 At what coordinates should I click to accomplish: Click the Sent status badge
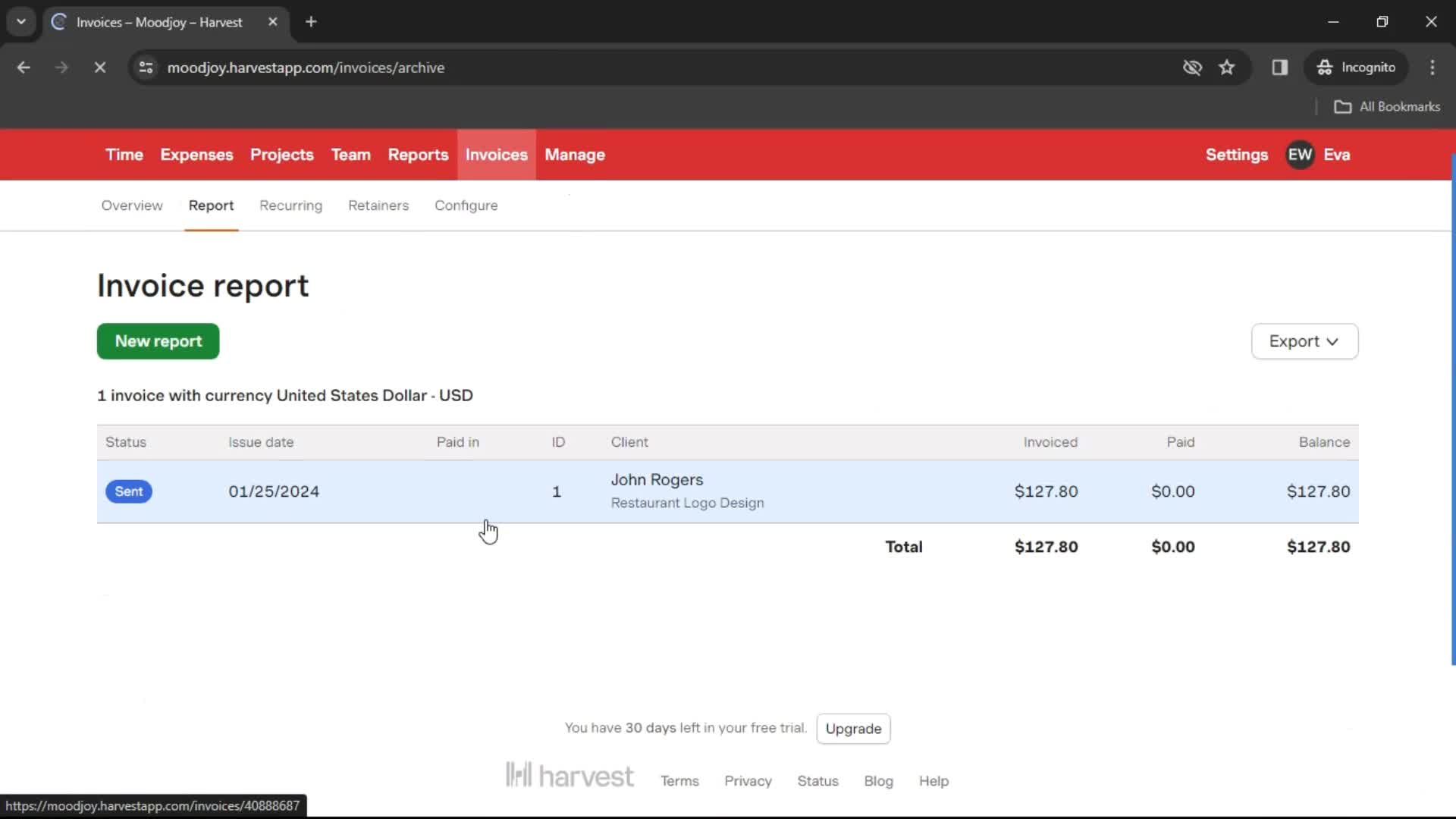[129, 491]
